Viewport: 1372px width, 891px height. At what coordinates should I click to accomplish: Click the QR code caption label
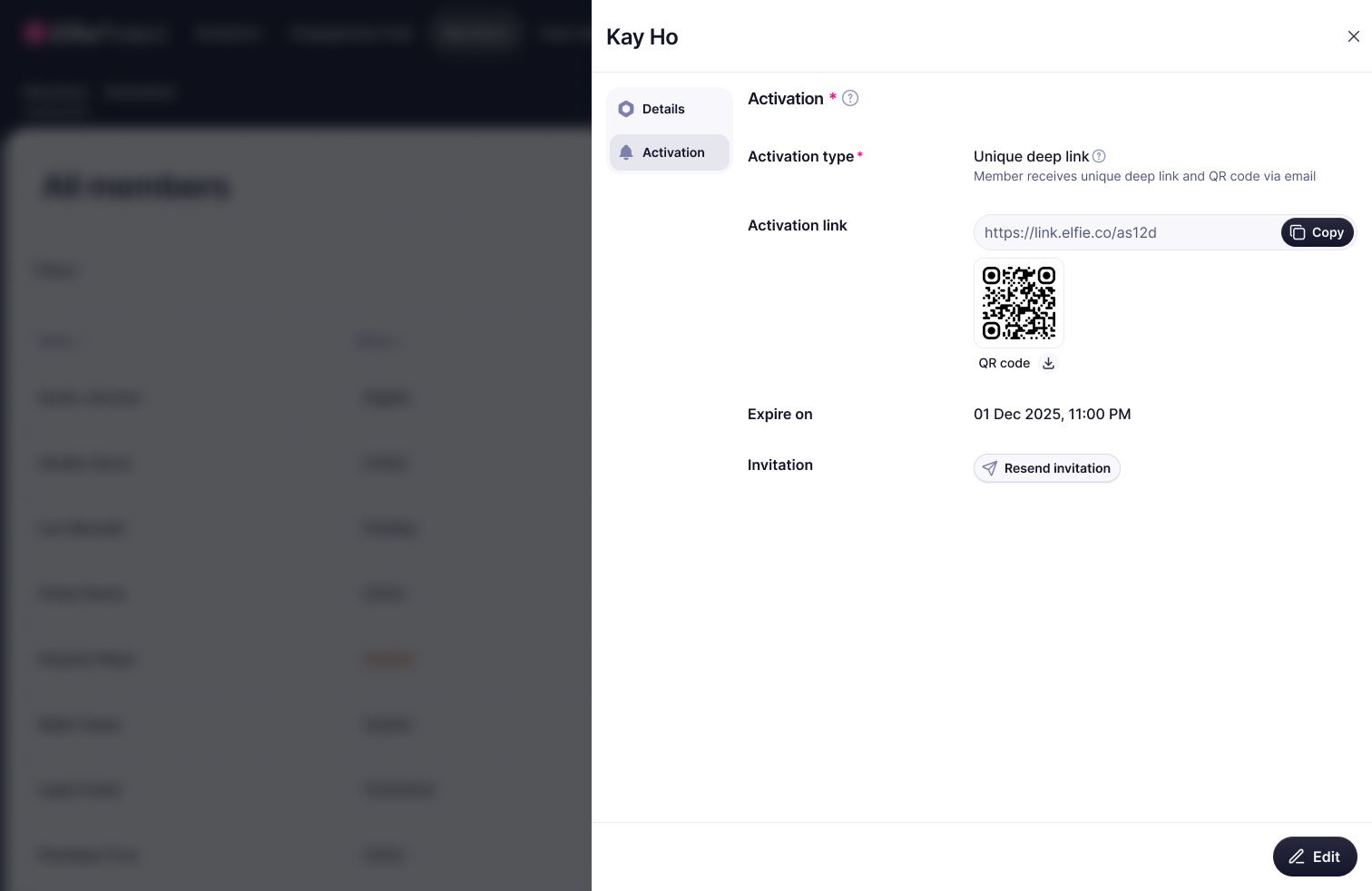(1004, 363)
